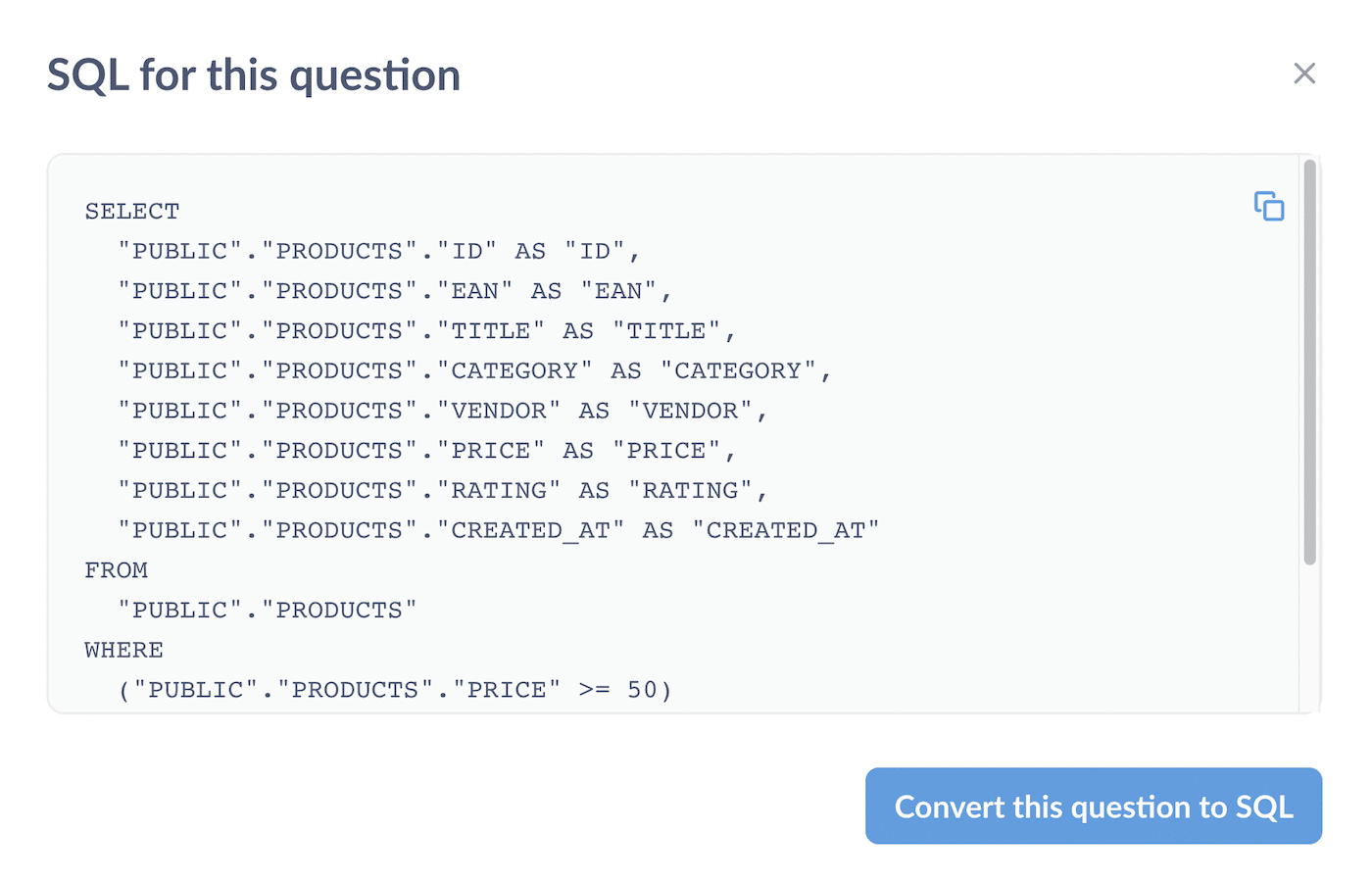This screenshot has width=1372, height=882.
Task: Click the RATING column in the SQL
Action: [x=442, y=489]
